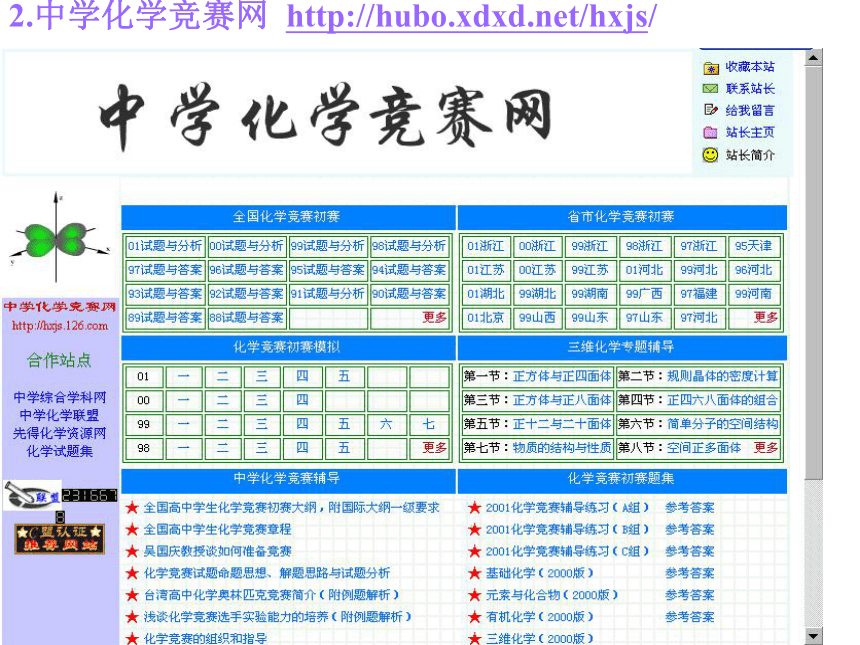860x645 pixels.
Task: Open 全国高中学生化学竞赛章程 link
Action: [x=217, y=529]
